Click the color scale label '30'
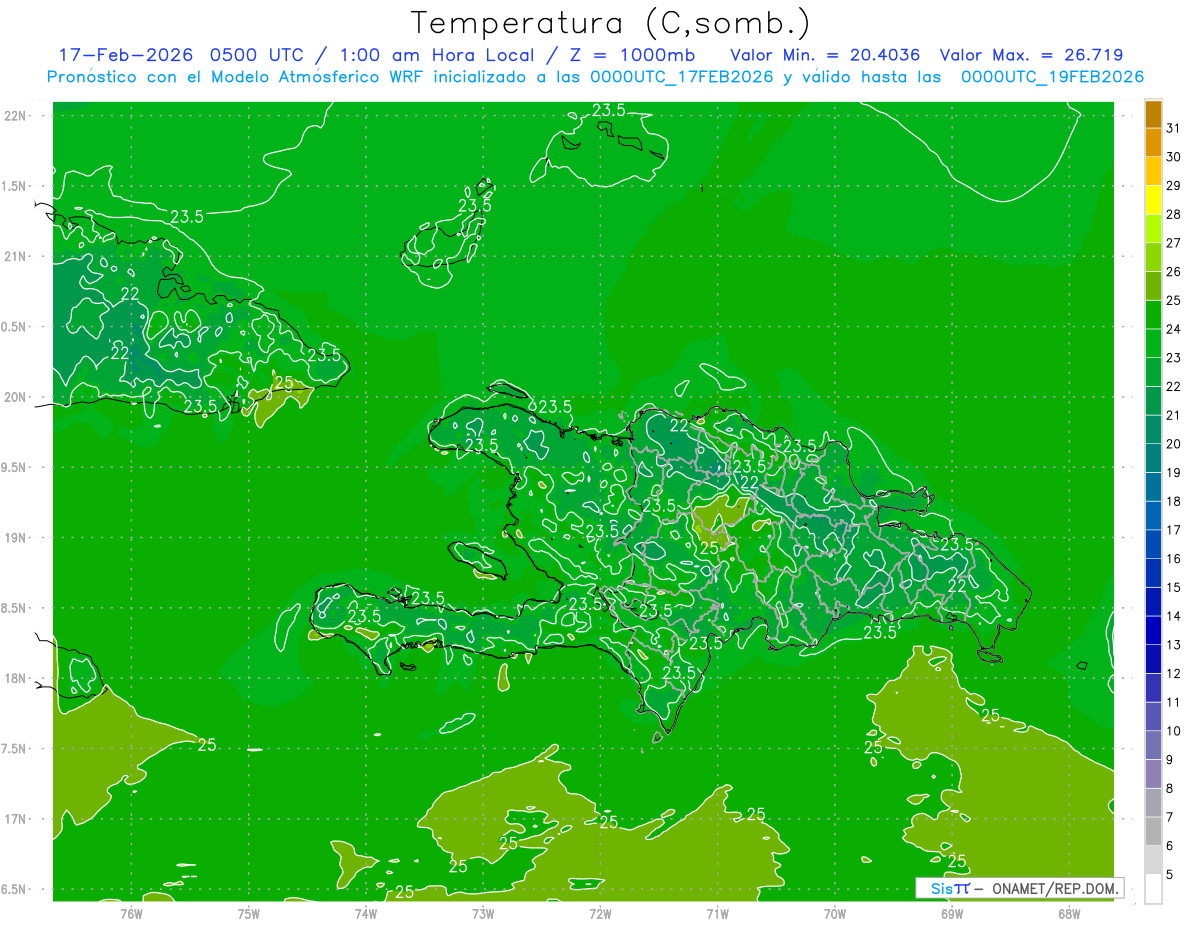The width and height of the screenshot is (1200, 927). click(x=1174, y=156)
